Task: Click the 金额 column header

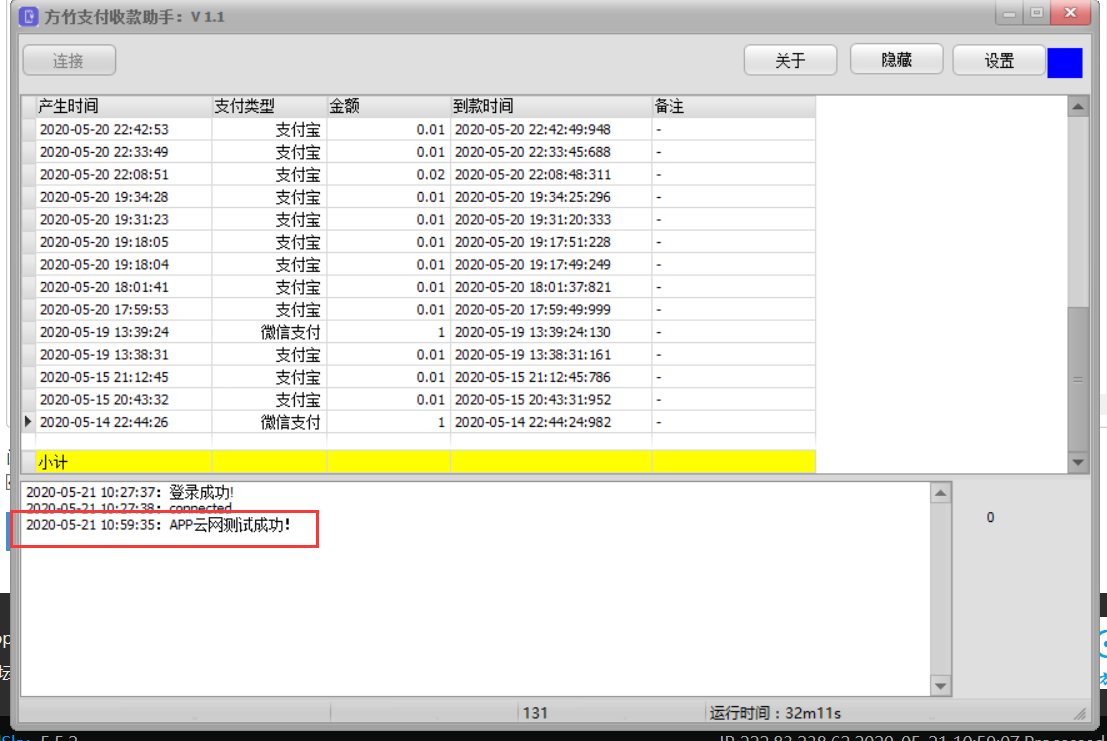Action: [388, 106]
